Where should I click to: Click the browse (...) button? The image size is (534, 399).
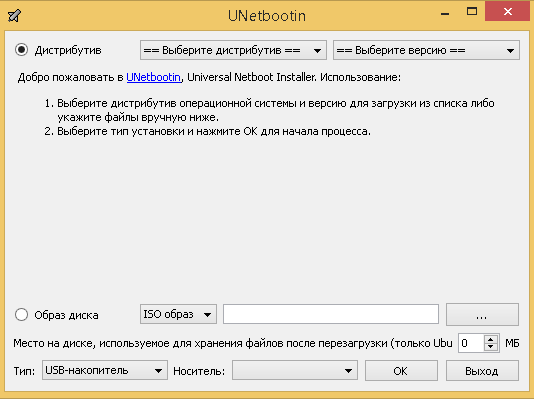point(483,314)
